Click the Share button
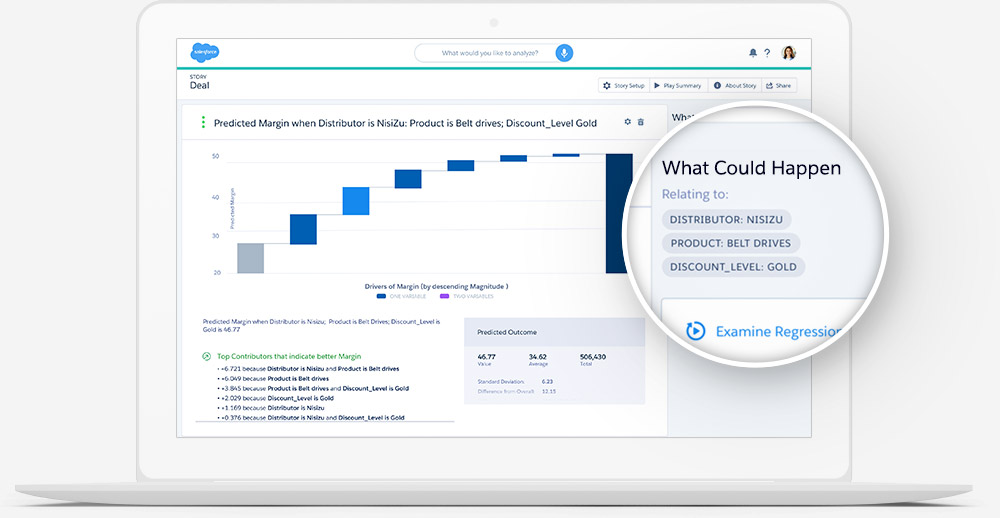The width and height of the screenshot is (1000, 518). point(779,85)
